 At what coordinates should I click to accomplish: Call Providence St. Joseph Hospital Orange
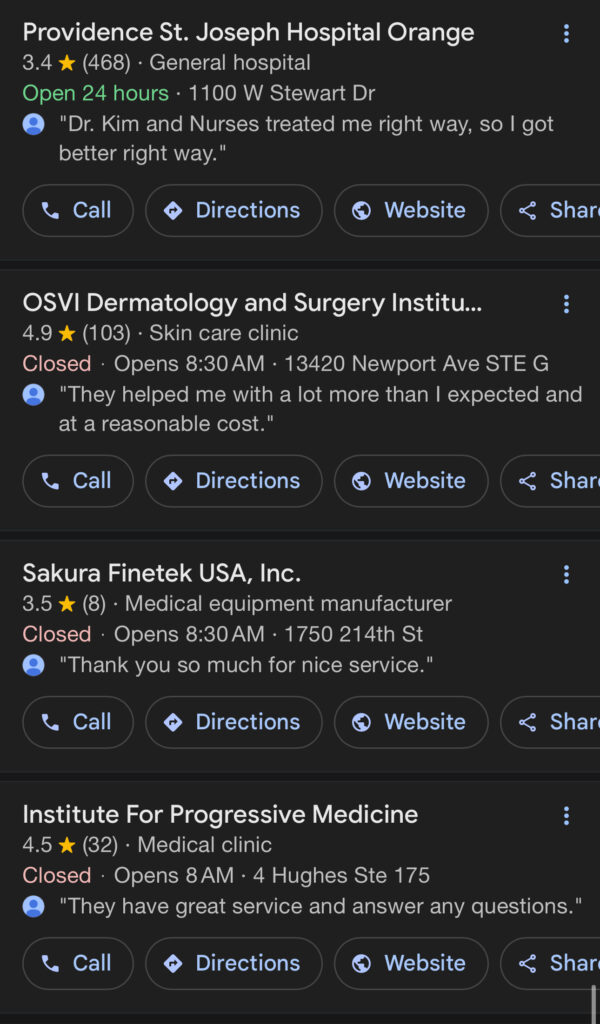pyautogui.click(x=78, y=211)
